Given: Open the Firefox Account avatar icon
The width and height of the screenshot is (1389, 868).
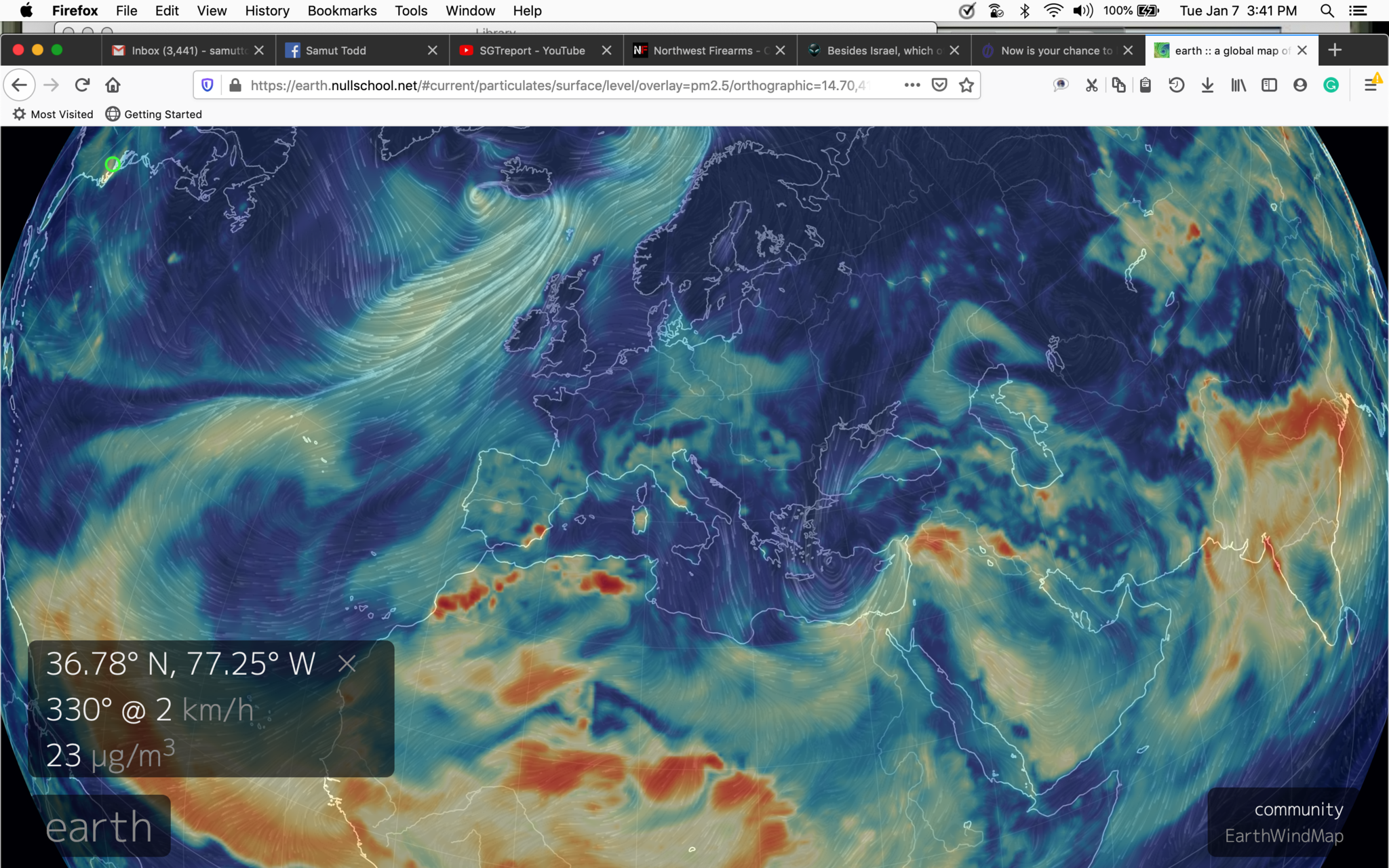Looking at the screenshot, I should click(x=1299, y=85).
